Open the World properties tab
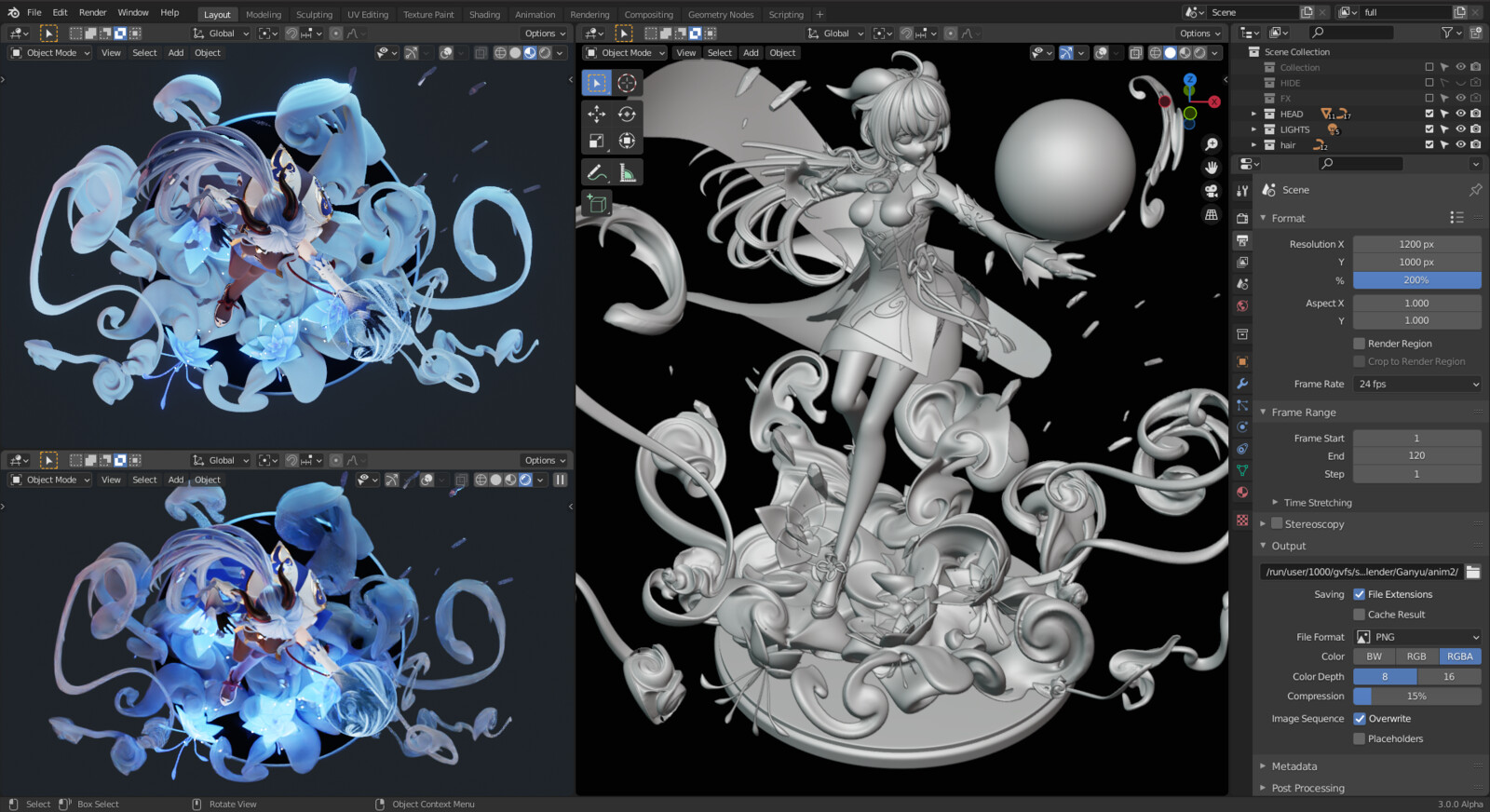 pos(1242,306)
